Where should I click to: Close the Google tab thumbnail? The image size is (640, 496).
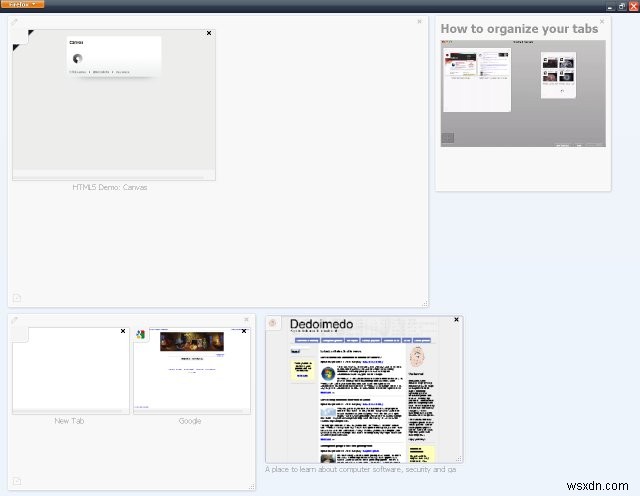[244, 331]
